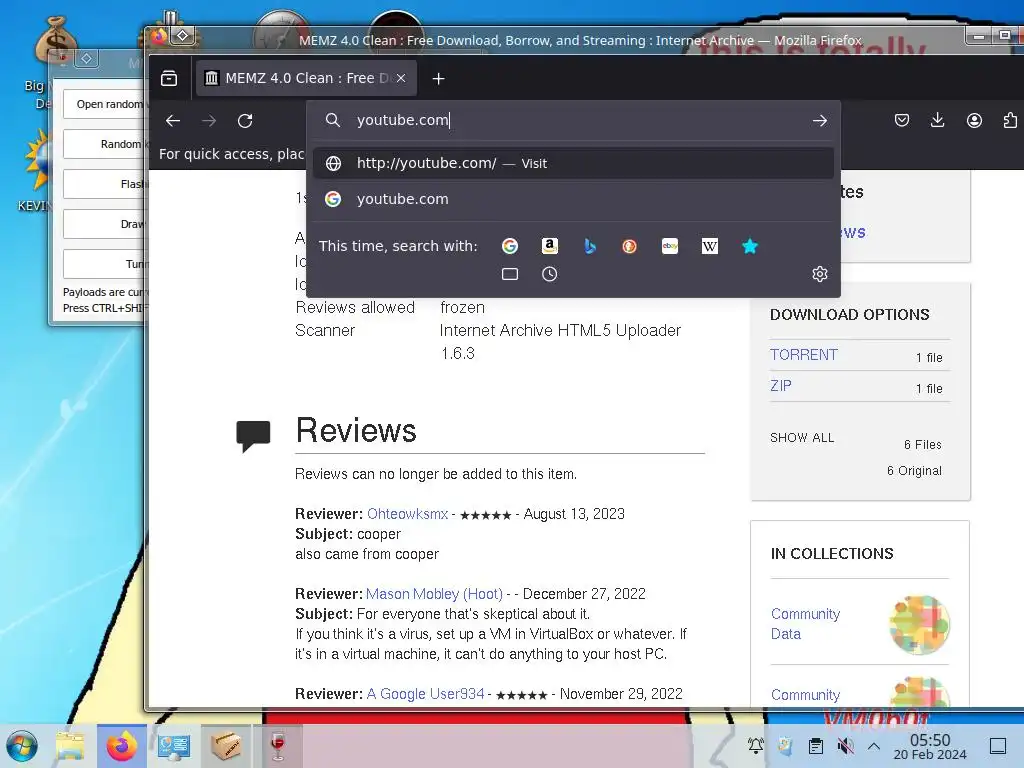Open the Wine glass taskbar icon
This screenshot has width=1024, height=768.
[278, 746]
